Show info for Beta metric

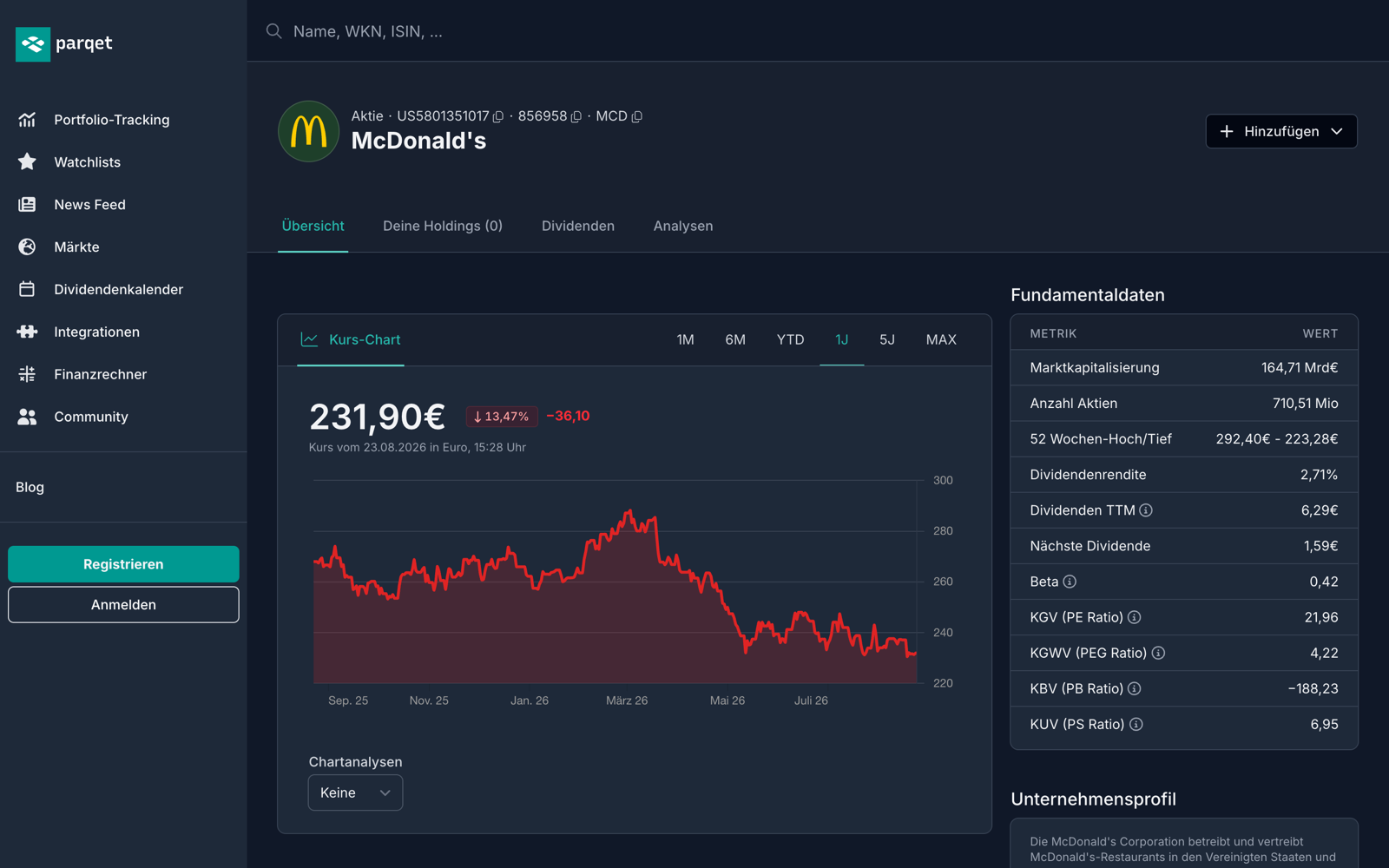[1070, 582]
